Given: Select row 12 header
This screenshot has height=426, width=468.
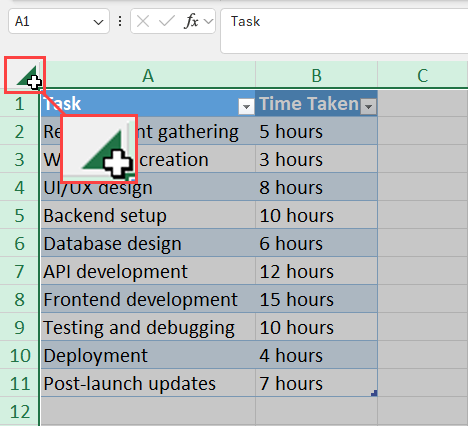Looking at the screenshot, I should [19, 411].
